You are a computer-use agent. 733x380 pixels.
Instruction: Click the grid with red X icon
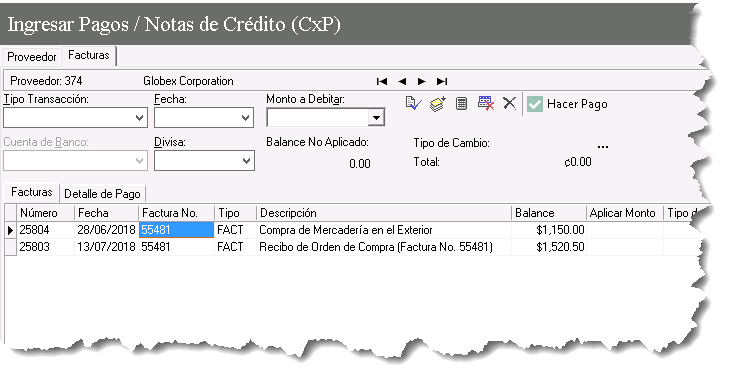point(486,103)
